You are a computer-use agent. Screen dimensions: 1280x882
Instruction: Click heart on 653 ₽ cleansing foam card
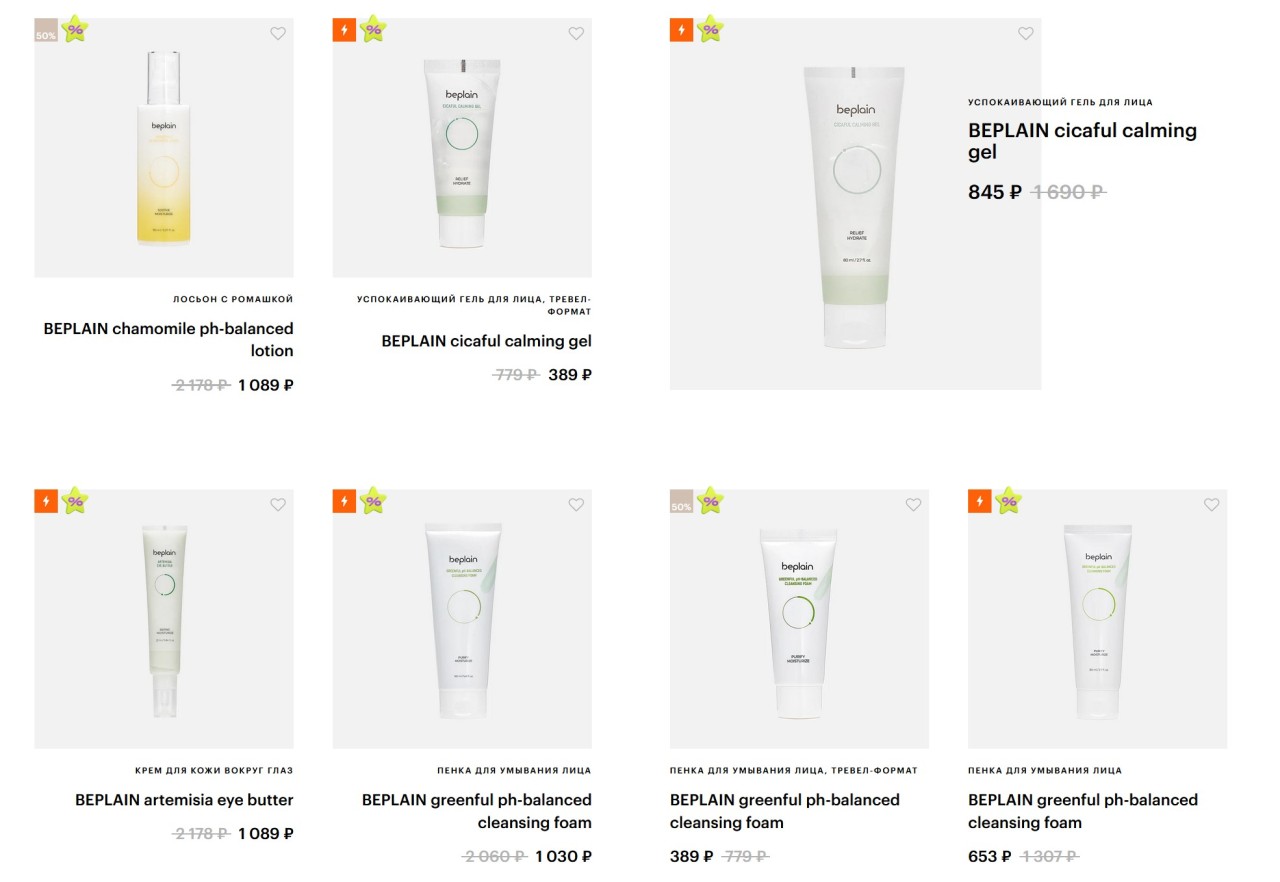coord(1211,504)
